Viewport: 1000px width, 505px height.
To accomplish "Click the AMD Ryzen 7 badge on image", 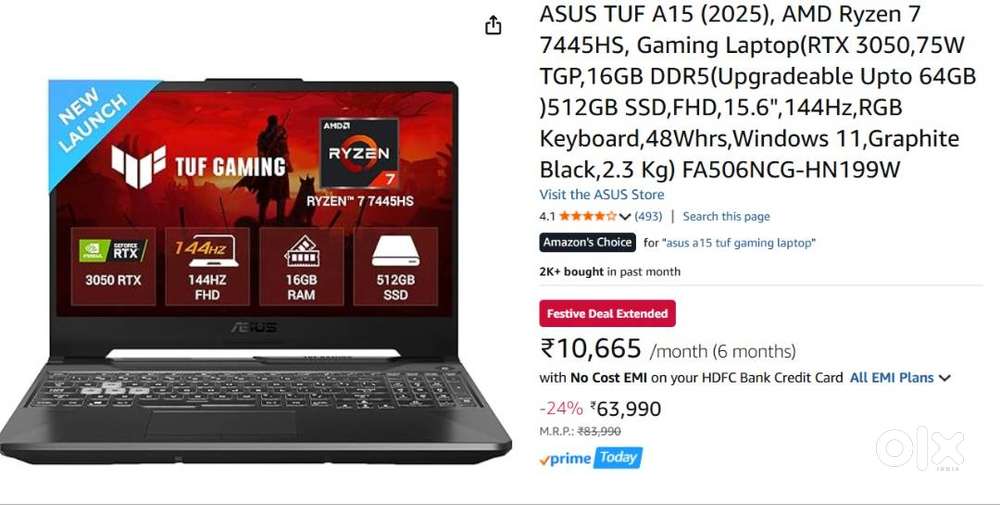I will coord(359,153).
